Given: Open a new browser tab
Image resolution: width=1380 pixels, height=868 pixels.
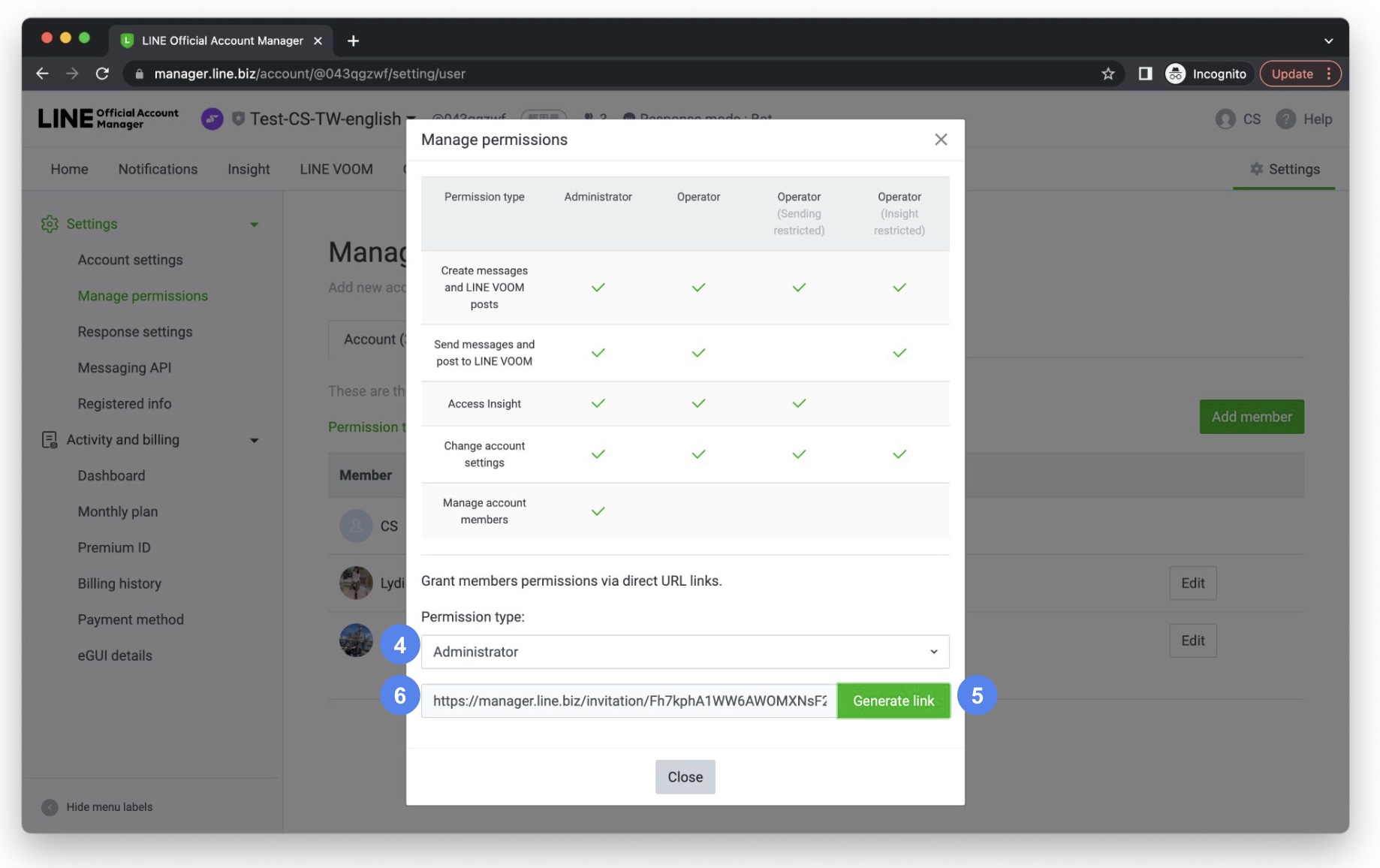Looking at the screenshot, I should point(353,41).
